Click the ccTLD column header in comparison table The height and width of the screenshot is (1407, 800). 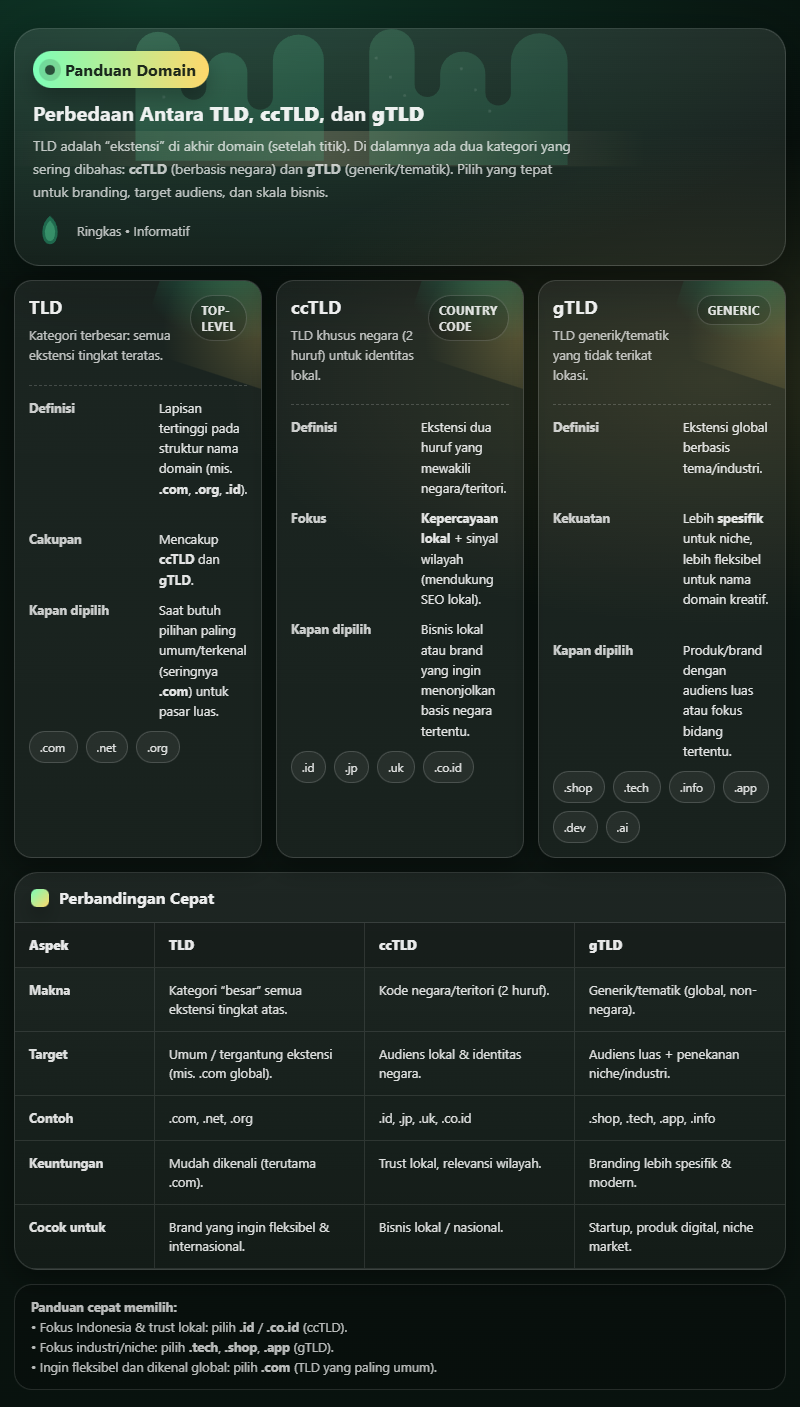point(398,945)
